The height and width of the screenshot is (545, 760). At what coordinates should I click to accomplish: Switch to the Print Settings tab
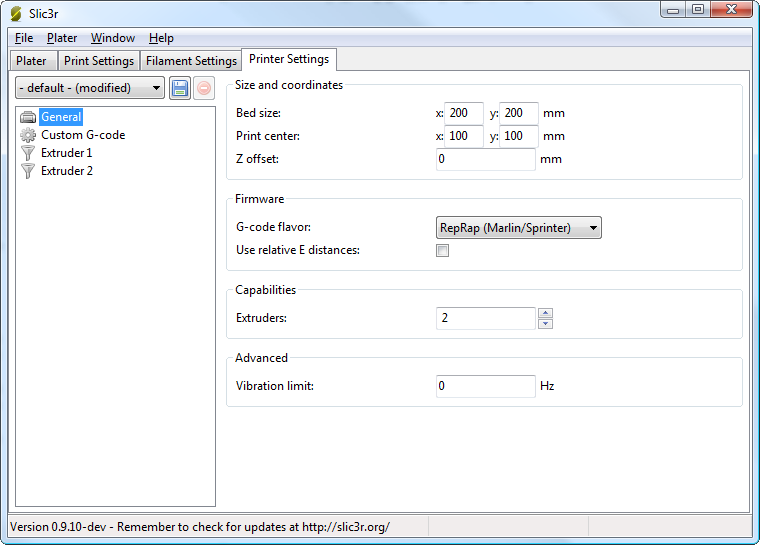[x=99, y=61]
